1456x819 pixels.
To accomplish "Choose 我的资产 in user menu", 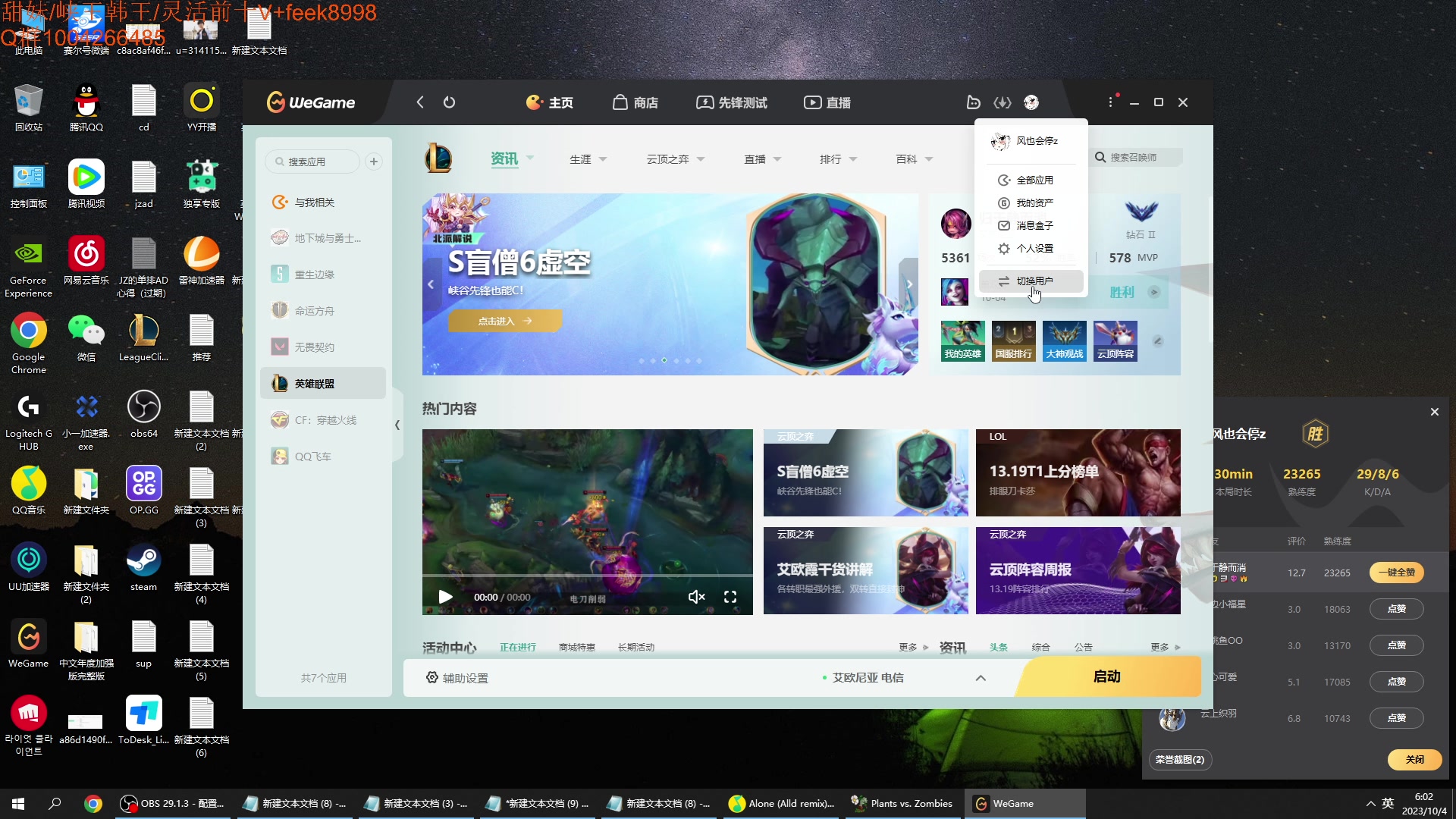I will [x=1031, y=203].
